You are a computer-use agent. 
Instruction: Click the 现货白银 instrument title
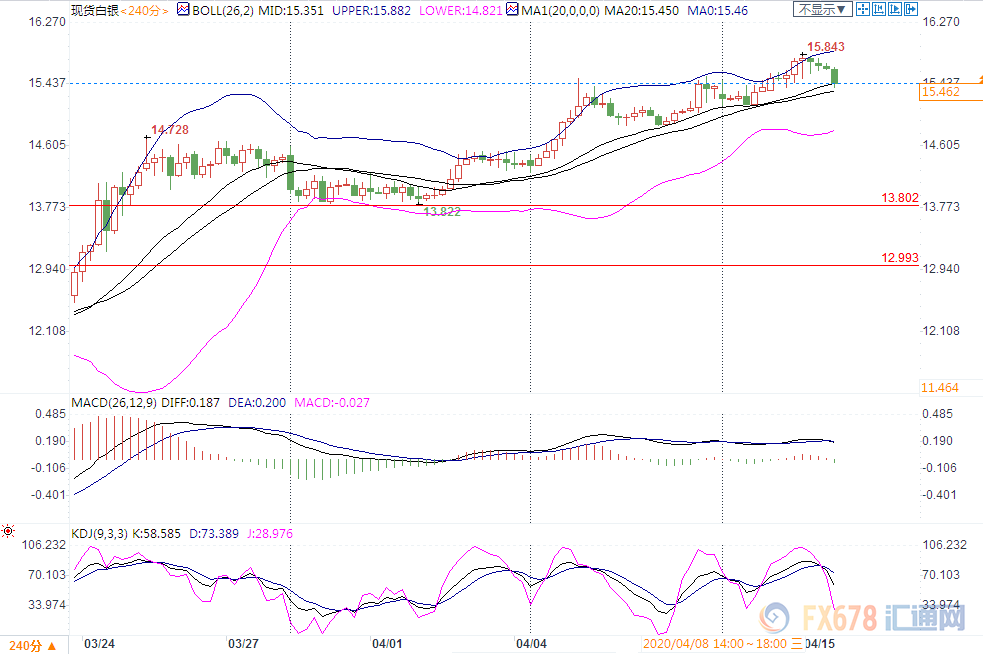95,9
